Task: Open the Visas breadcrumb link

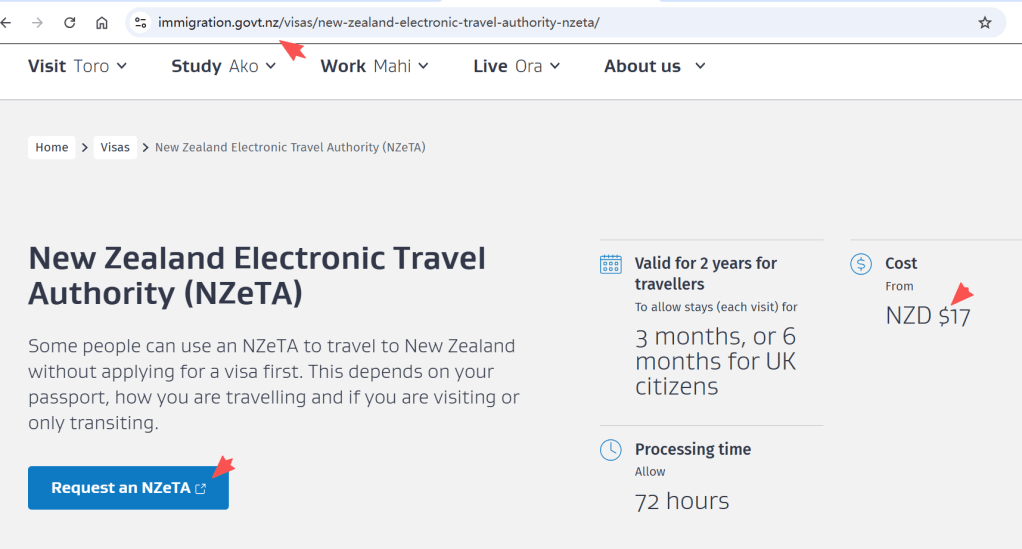Action: (115, 147)
